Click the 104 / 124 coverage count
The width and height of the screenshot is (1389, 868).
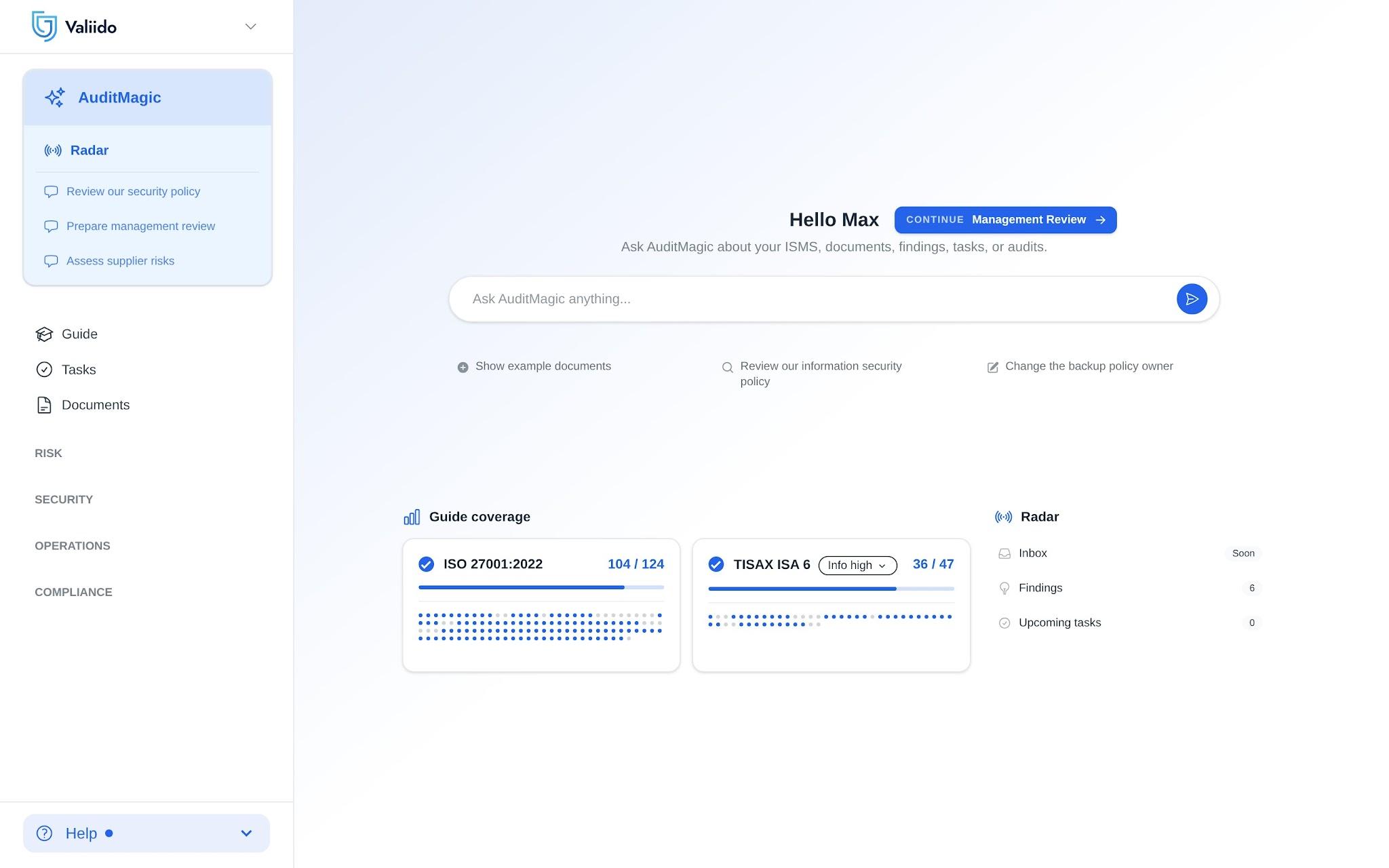click(x=635, y=564)
